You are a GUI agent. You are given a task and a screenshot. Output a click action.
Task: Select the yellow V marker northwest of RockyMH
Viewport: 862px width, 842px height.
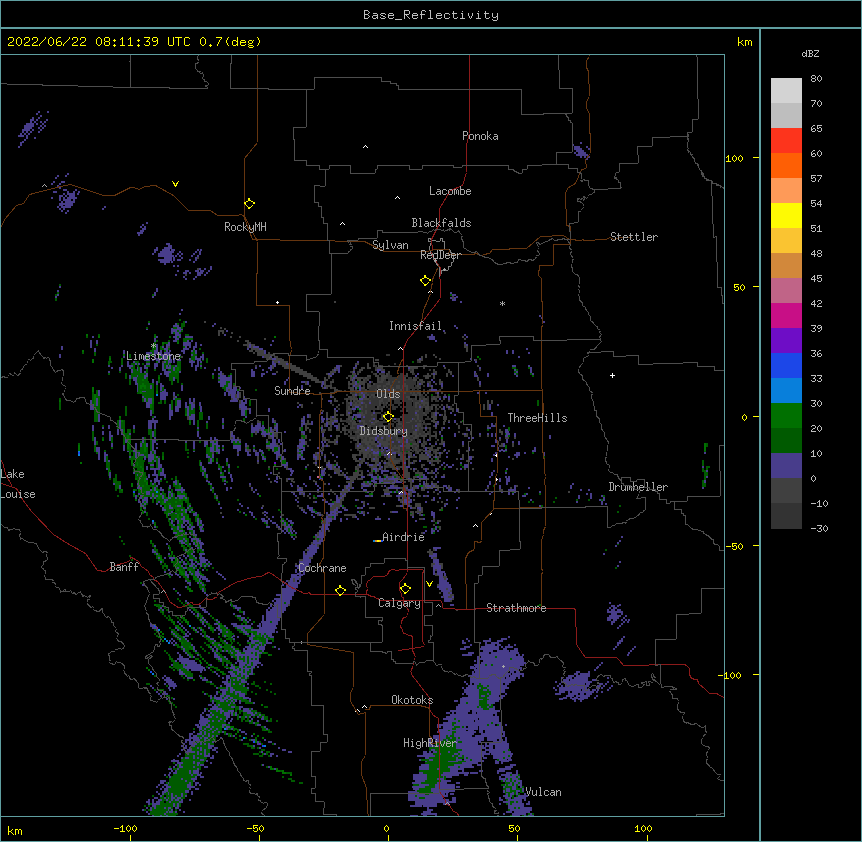click(x=175, y=184)
